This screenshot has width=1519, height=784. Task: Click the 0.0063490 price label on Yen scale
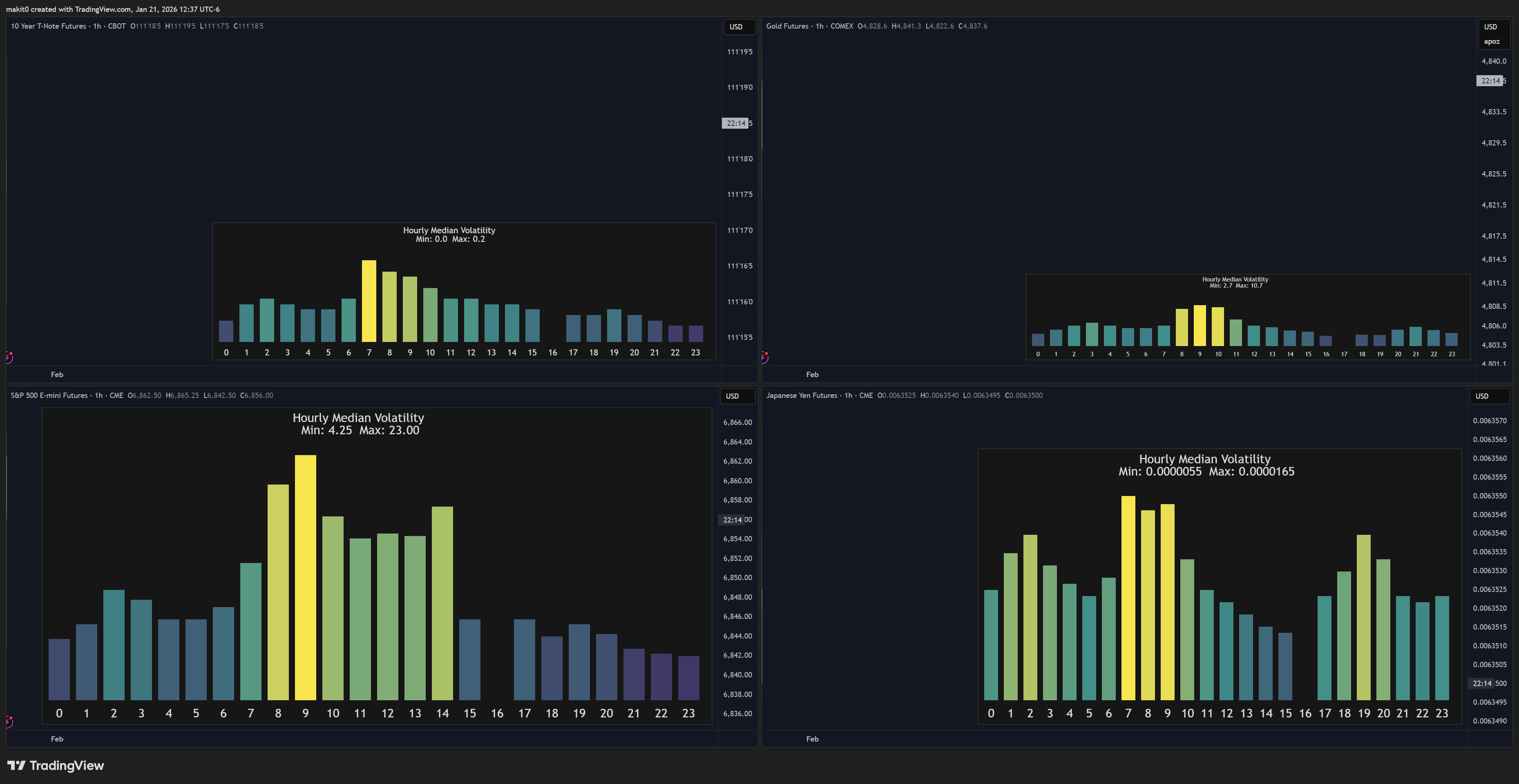point(1490,720)
